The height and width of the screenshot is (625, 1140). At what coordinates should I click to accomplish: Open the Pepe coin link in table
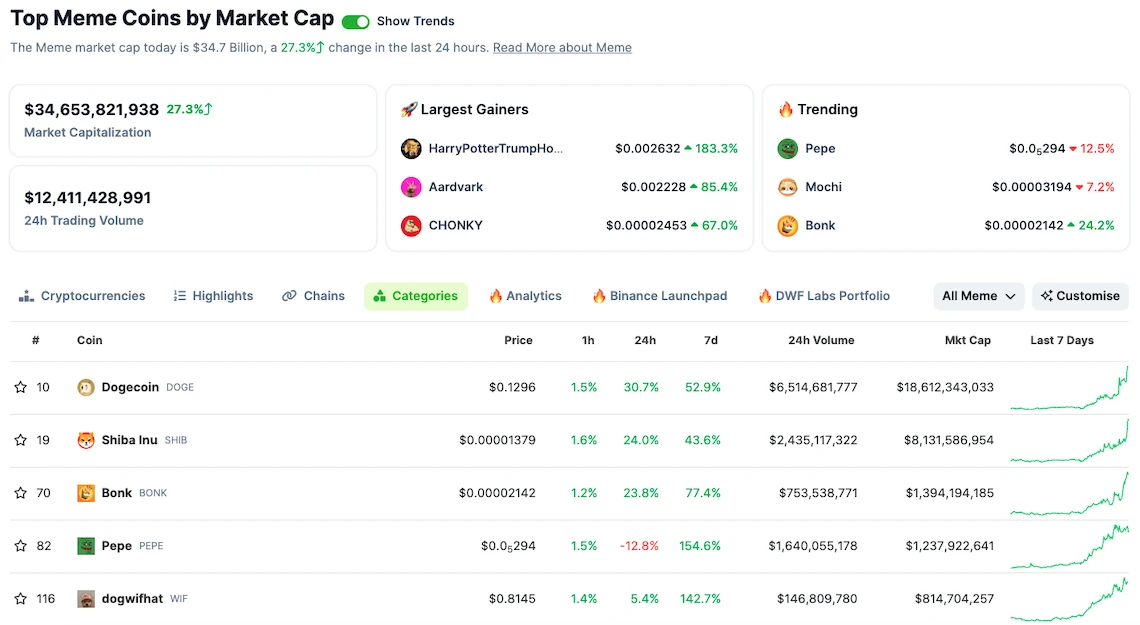coord(116,546)
